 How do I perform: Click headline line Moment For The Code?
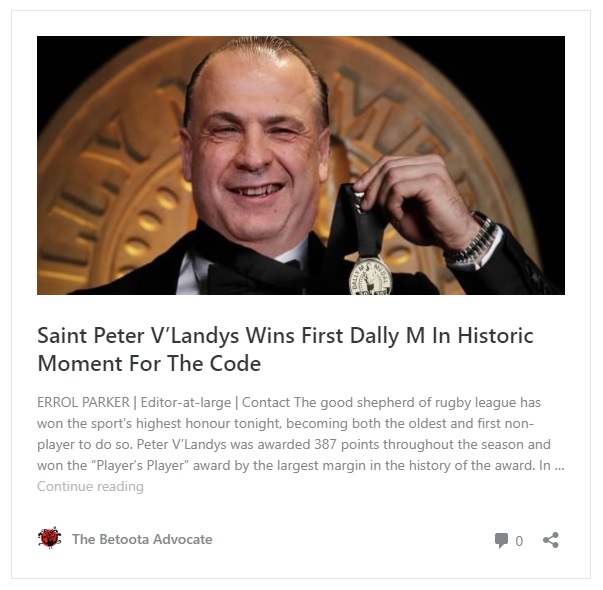click(149, 363)
